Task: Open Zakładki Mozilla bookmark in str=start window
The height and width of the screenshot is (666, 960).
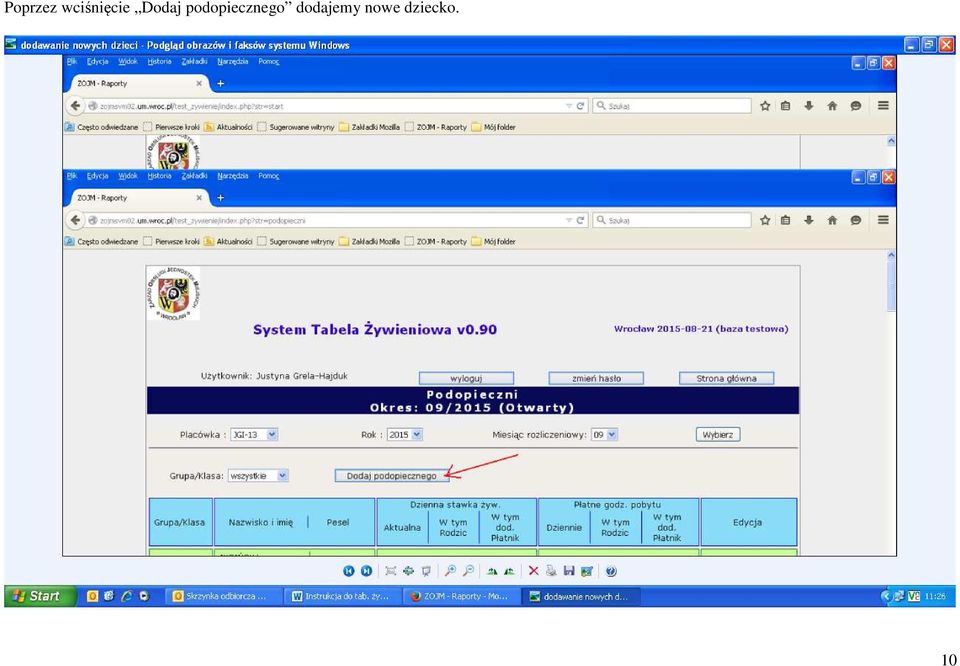Action: click(369, 127)
